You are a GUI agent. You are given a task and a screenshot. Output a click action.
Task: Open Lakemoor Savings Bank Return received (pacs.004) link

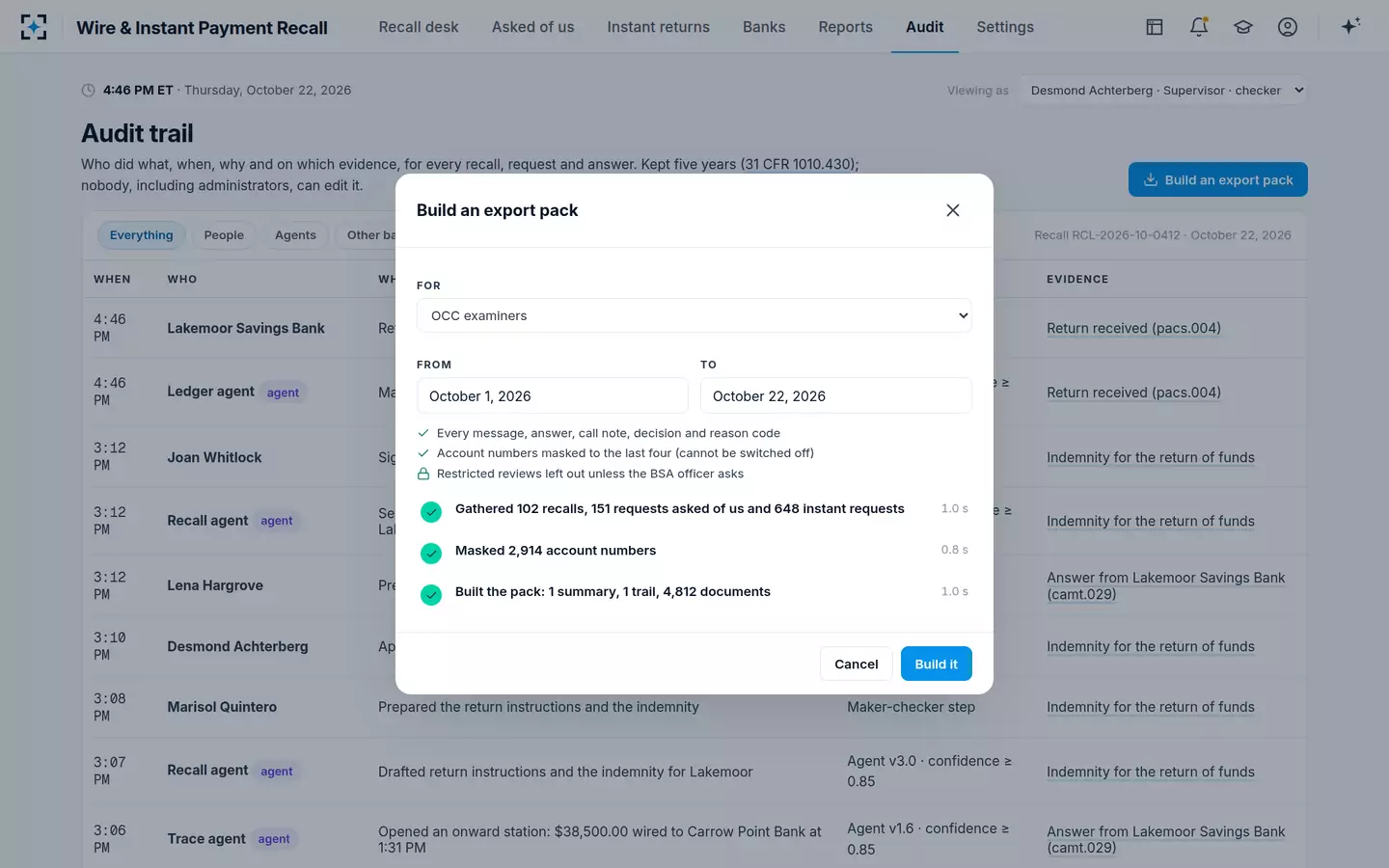pyautogui.click(x=1133, y=328)
